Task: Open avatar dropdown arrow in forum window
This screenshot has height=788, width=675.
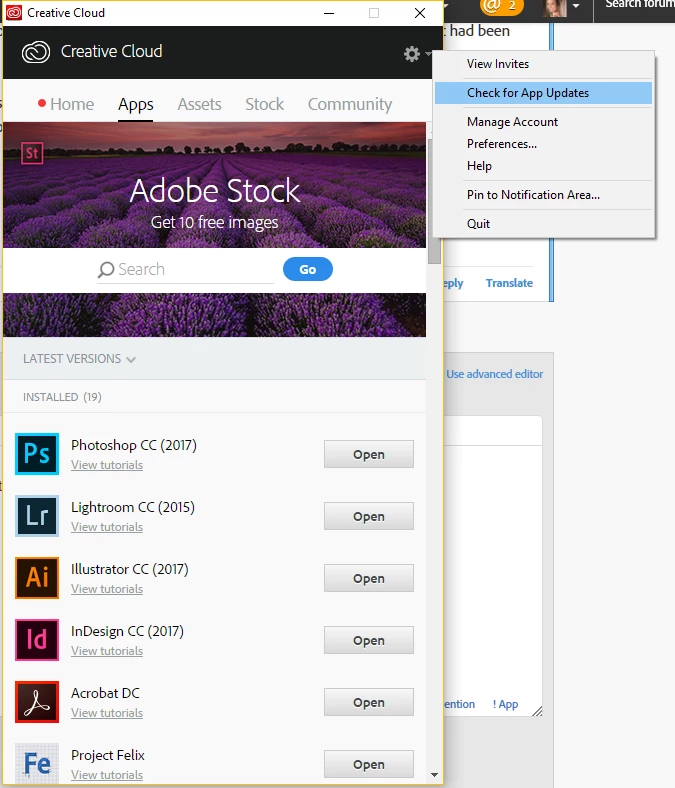Action: point(576,7)
